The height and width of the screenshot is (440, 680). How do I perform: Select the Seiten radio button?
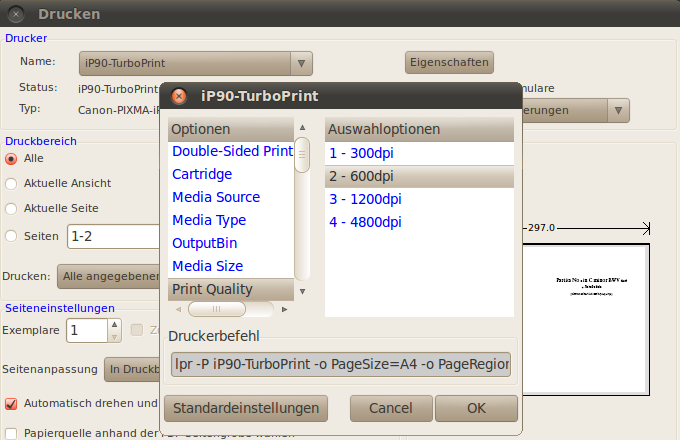[12, 236]
